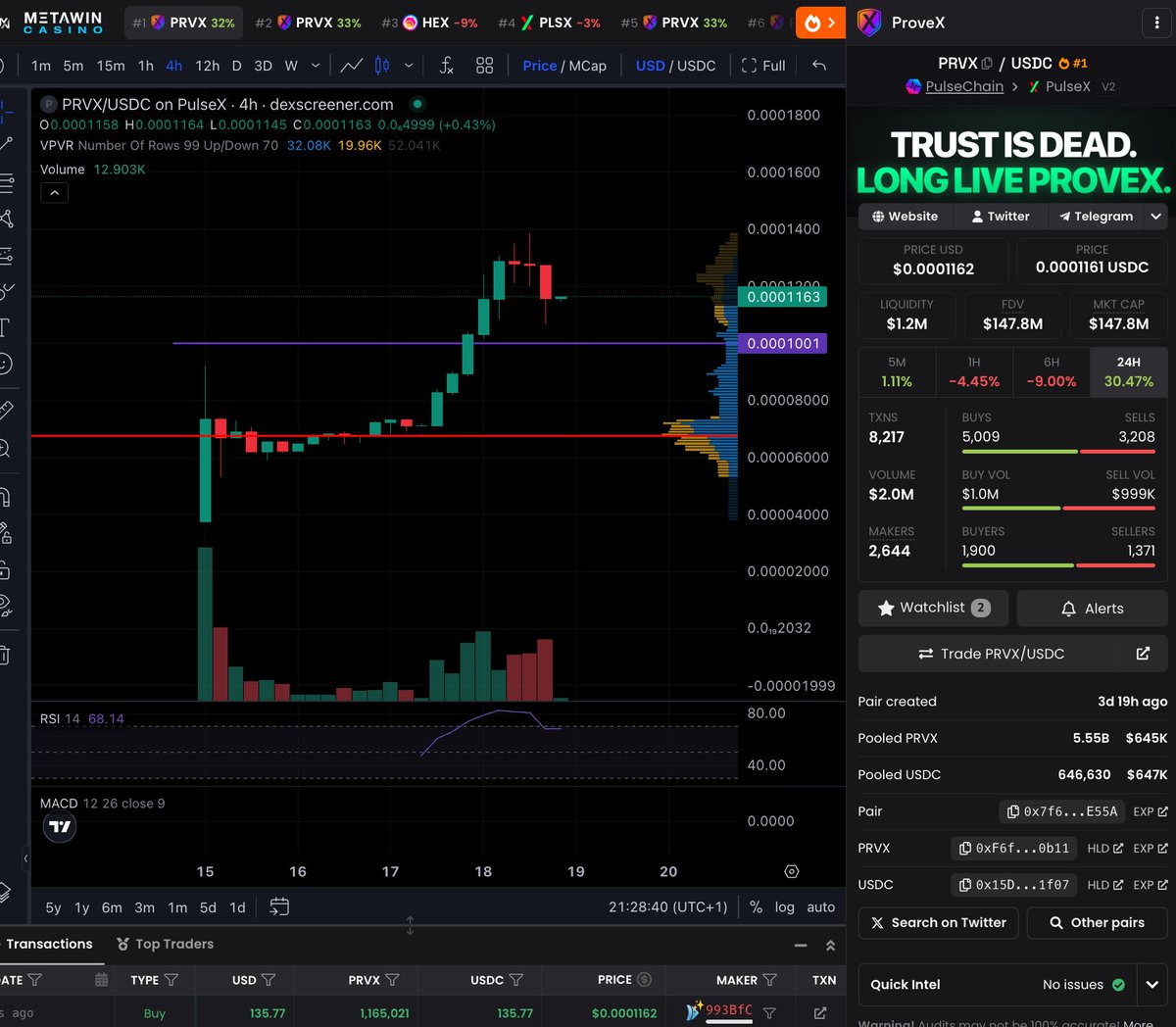Select the 5M stats tab

(897, 371)
